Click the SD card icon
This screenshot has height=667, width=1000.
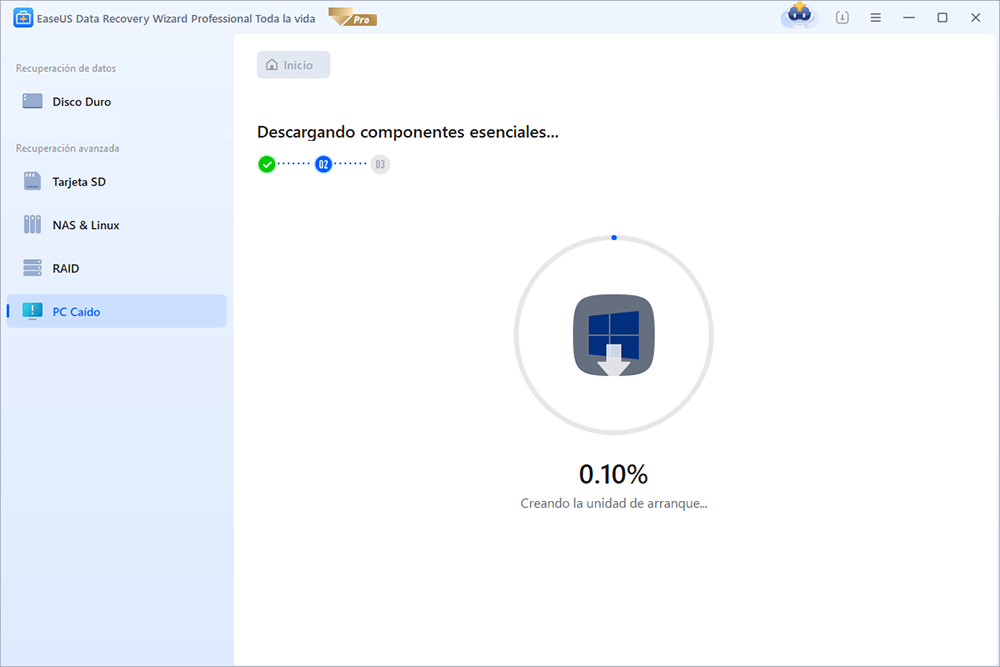(33, 182)
